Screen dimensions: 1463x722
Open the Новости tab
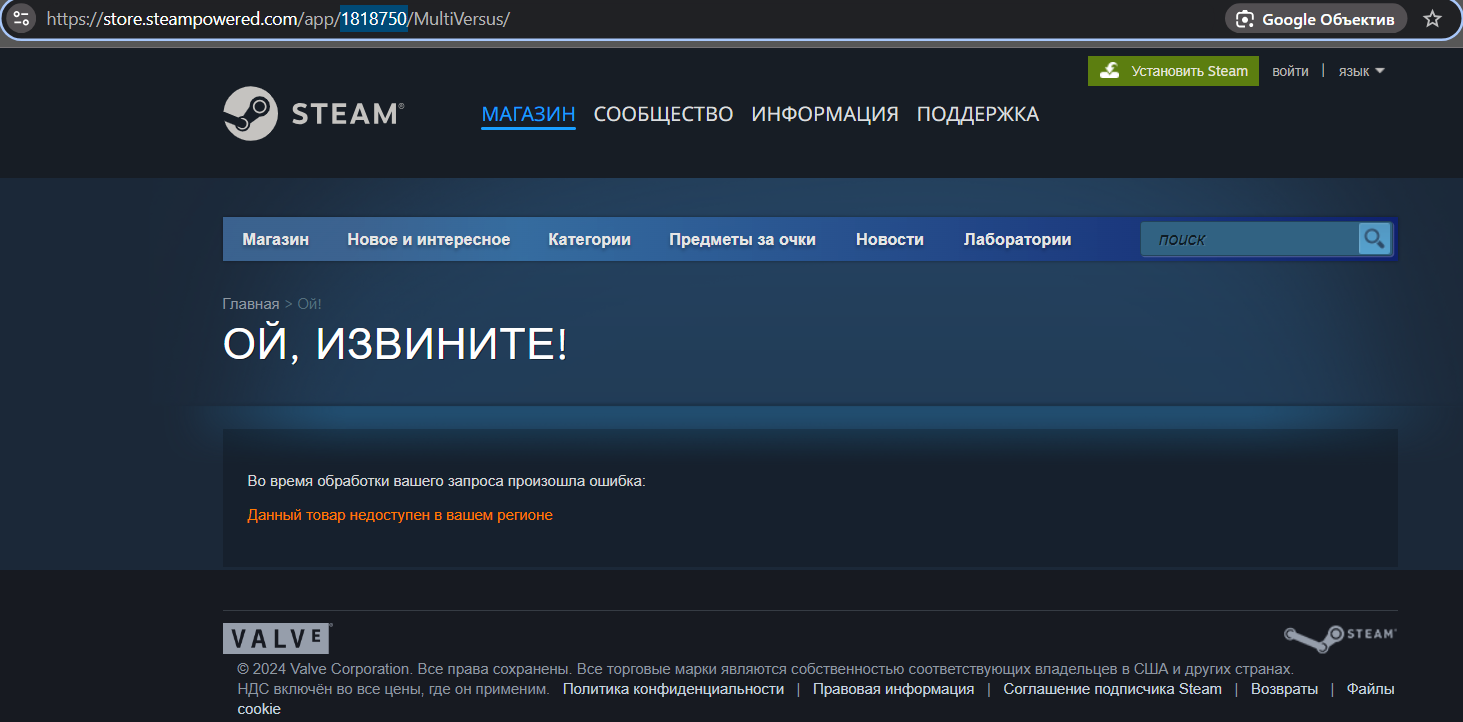pos(889,239)
